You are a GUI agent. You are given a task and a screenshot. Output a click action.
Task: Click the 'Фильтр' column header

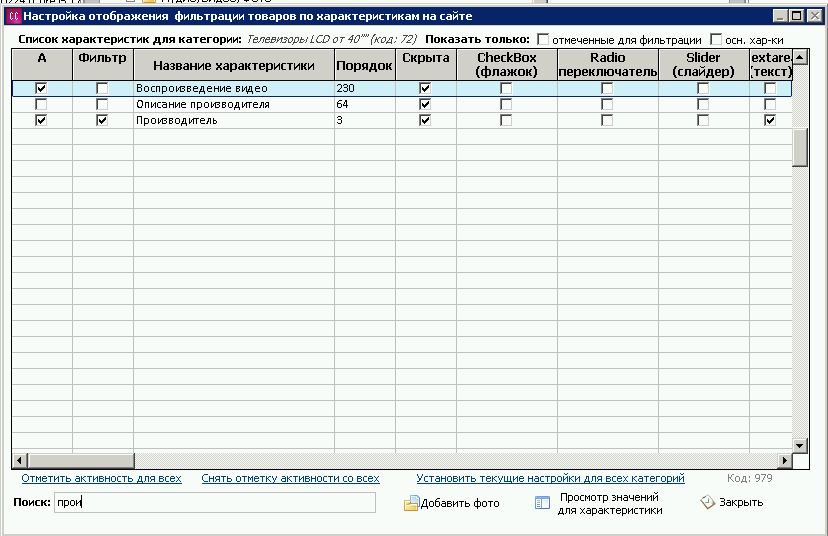pos(103,64)
